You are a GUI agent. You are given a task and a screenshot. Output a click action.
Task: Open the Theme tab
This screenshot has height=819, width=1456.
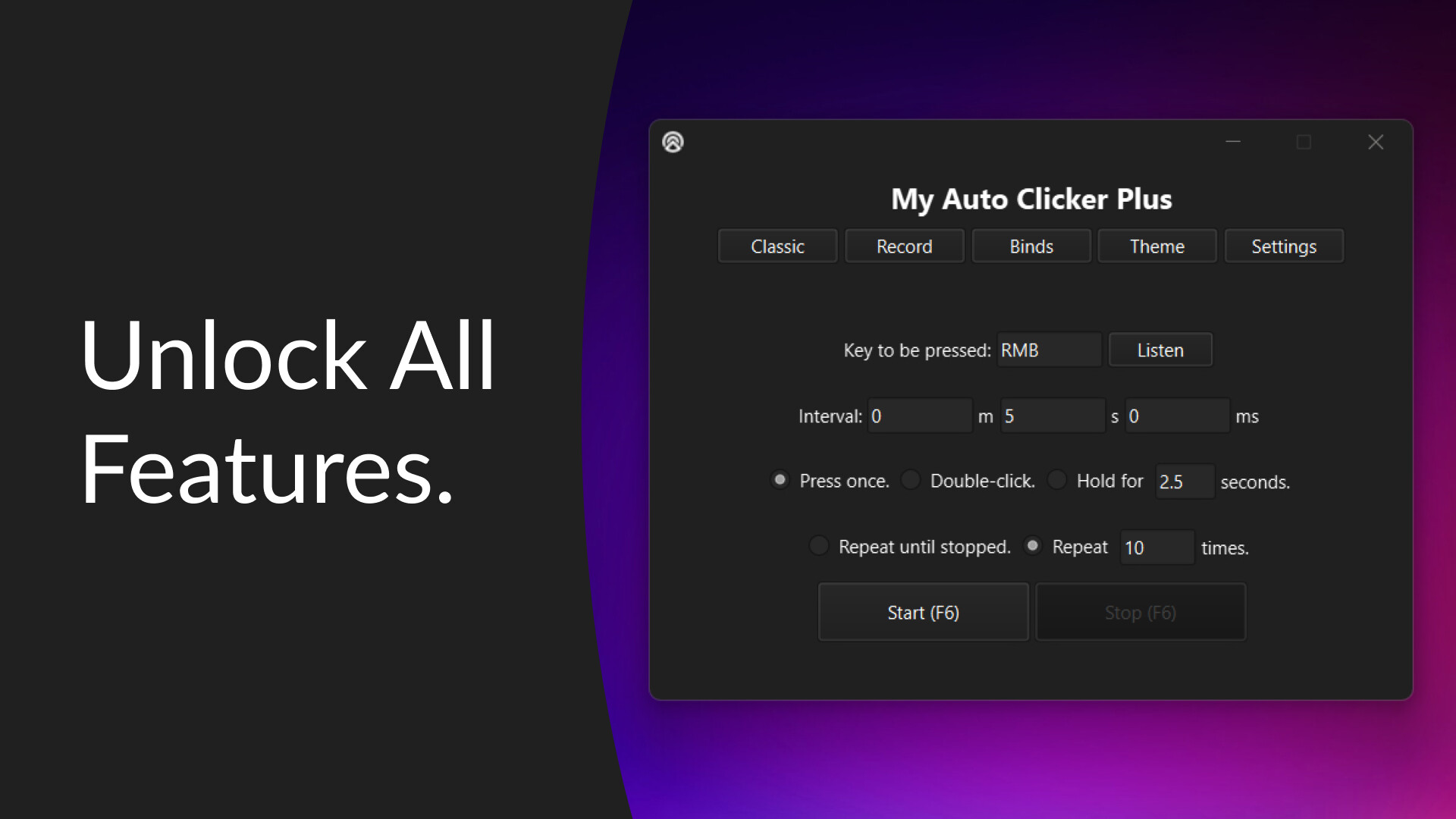(x=1156, y=246)
